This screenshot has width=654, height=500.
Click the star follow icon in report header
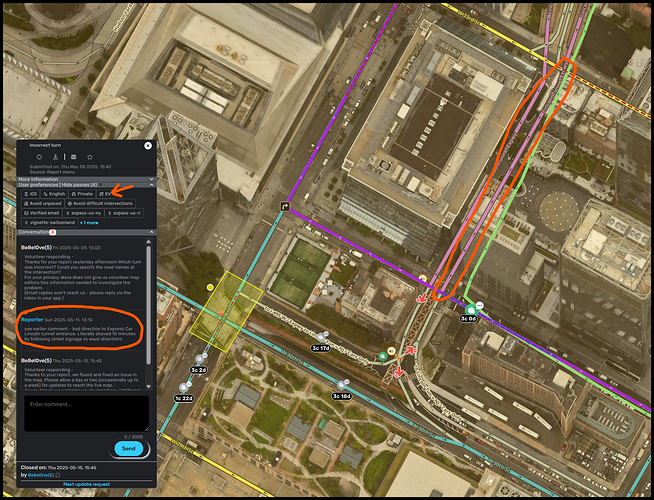[x=89, y=157]
